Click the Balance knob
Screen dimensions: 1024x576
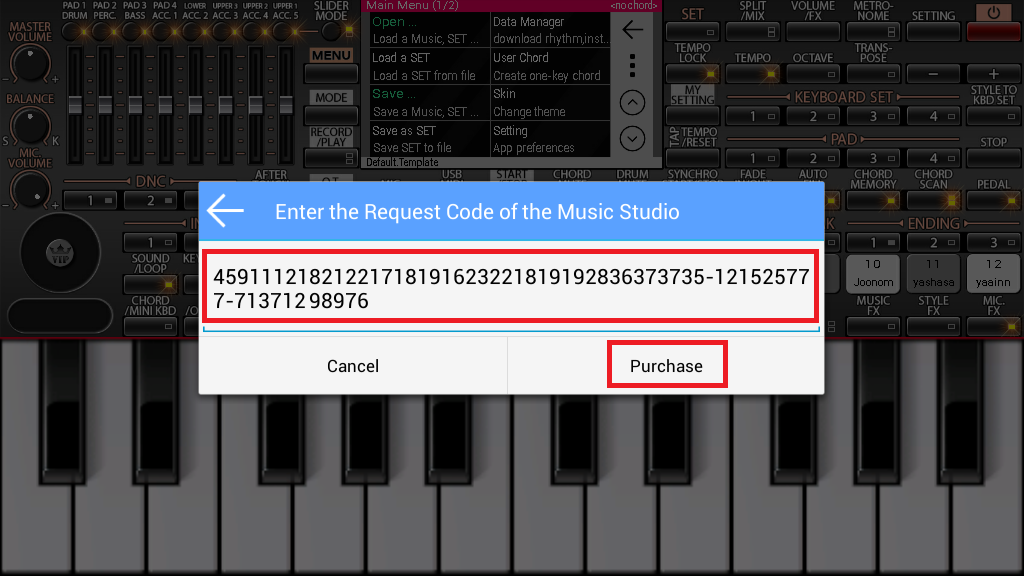(x=30, y=124)
